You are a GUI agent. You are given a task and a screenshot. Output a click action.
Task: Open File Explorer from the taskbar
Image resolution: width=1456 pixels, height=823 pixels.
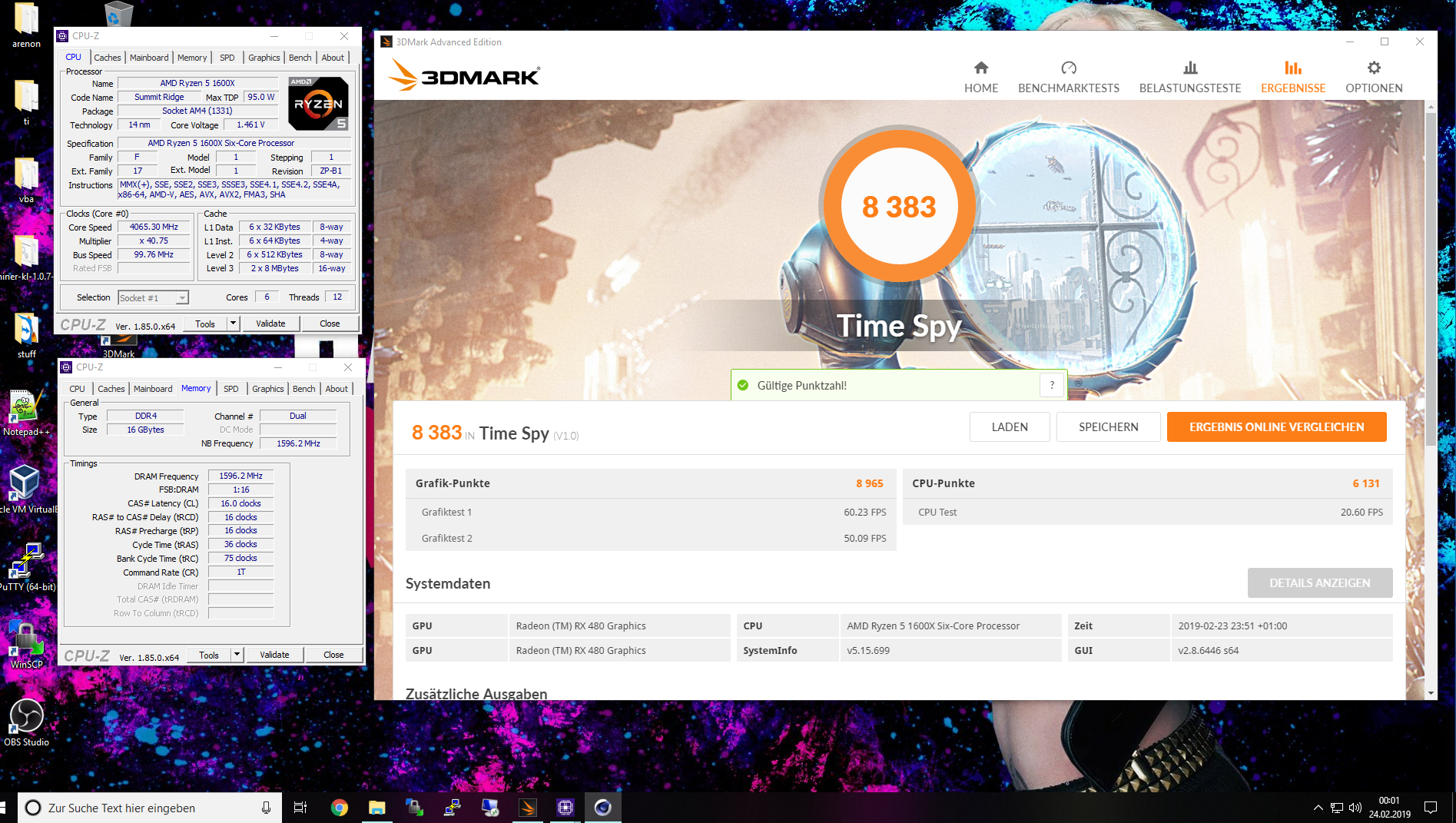tap(376, 808)
